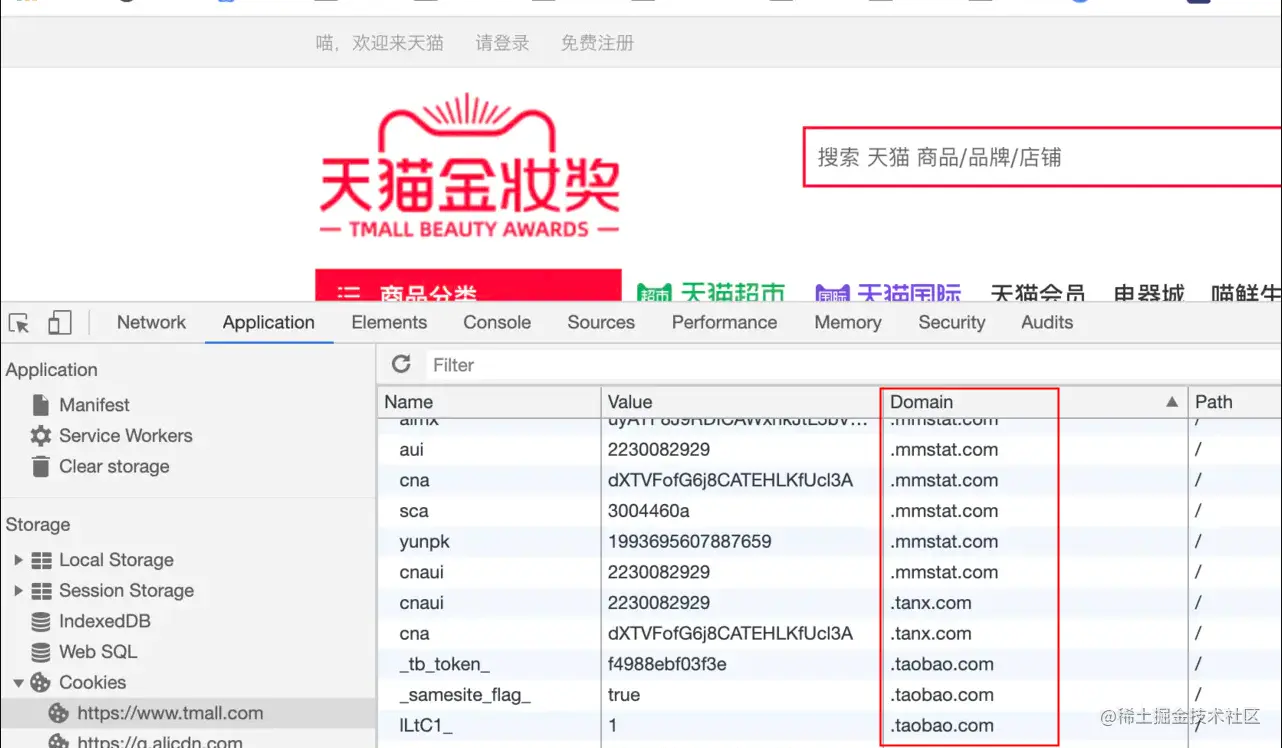The image size is (1282, 748).
Task: Sort cookies by the Domain column header
Action: 1034,402
